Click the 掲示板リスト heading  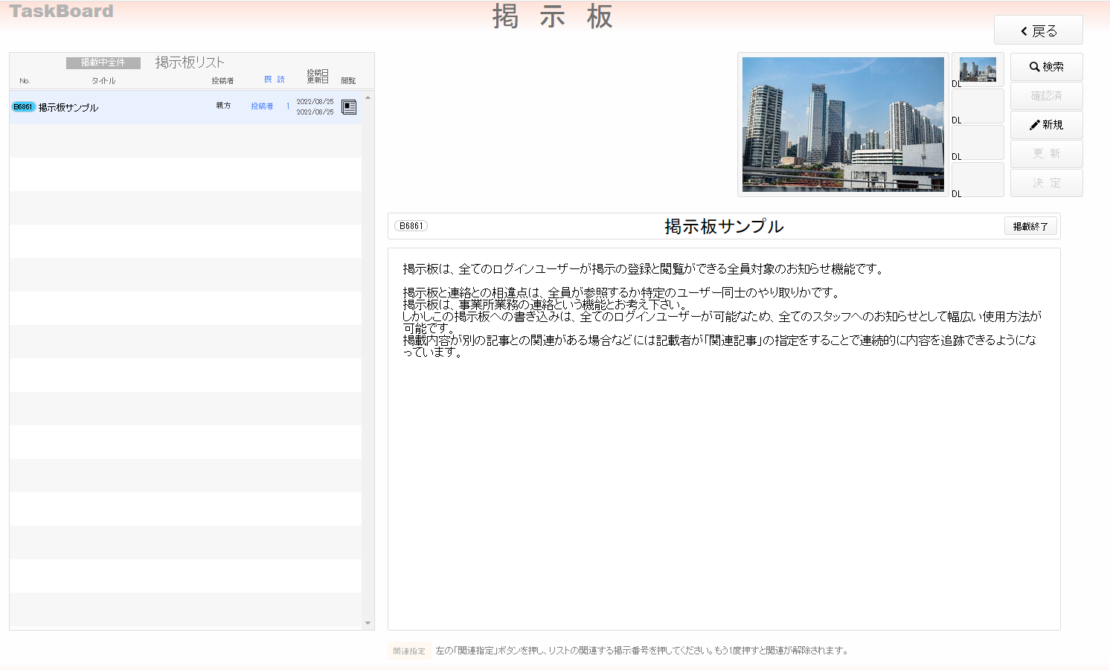click(190, 62)
